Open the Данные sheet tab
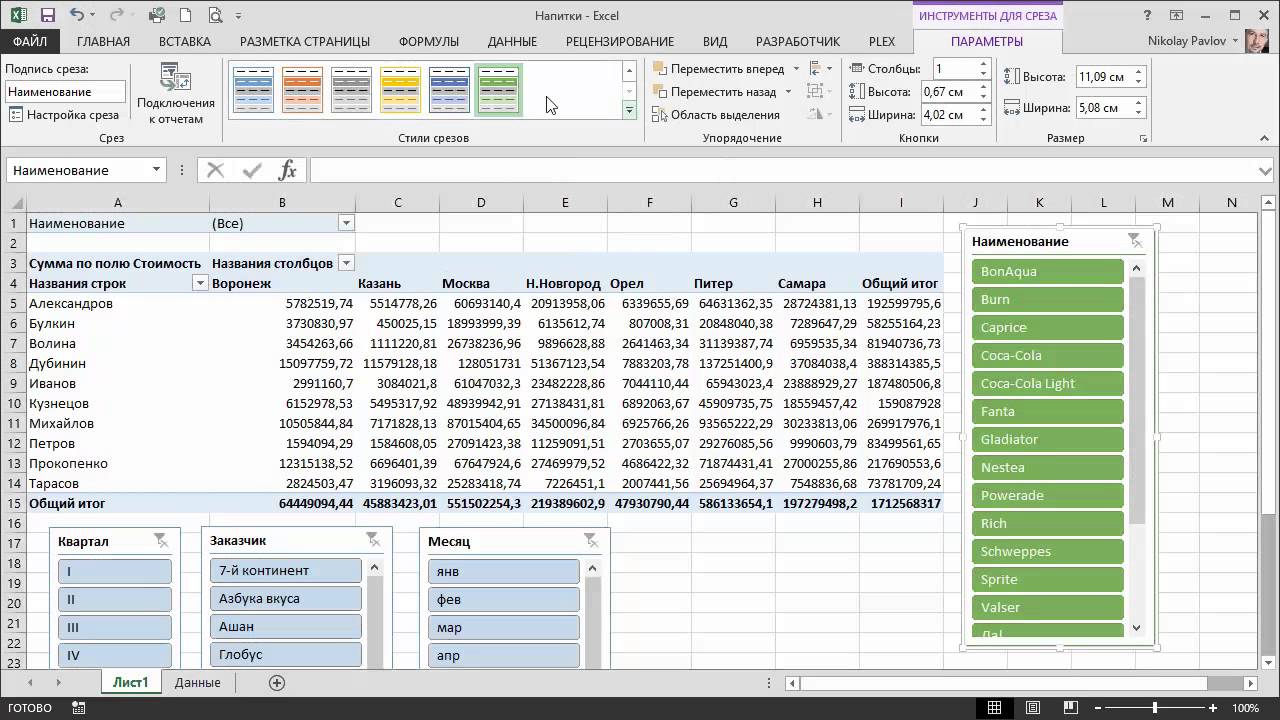Viewport: 1280px width, 720px height. tap(197, 683)
